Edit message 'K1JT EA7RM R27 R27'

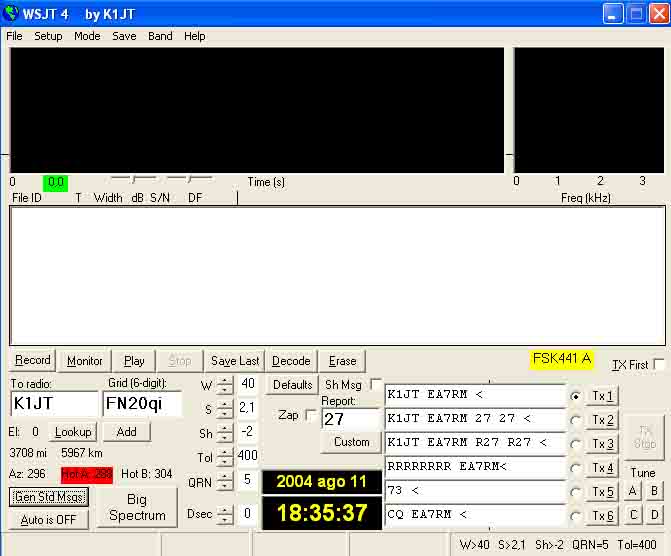475,443
